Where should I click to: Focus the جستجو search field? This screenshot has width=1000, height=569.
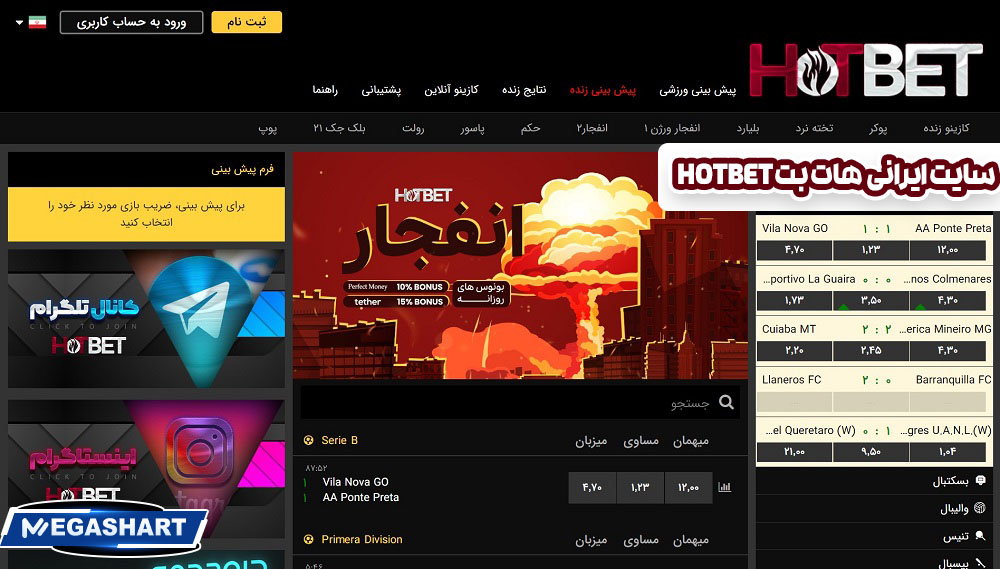(519, 403)
